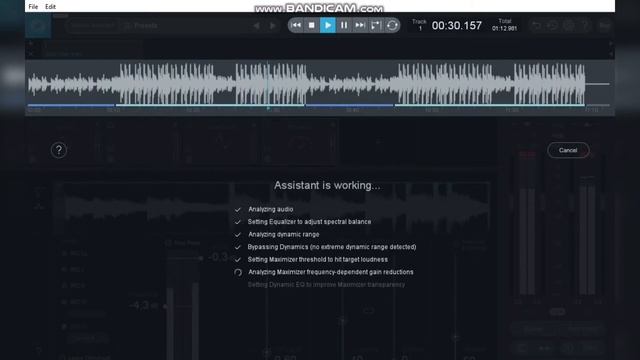Click the 'Analyzing audio' completed step
Screen dimensions: 640x360
(271, 209)
